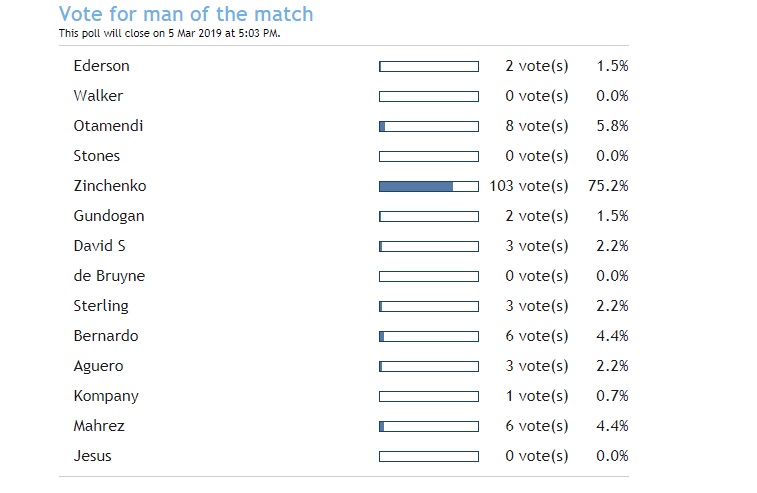Click Otamendi's vote progress bar
The image size is (757, 493).
(428, 126)
